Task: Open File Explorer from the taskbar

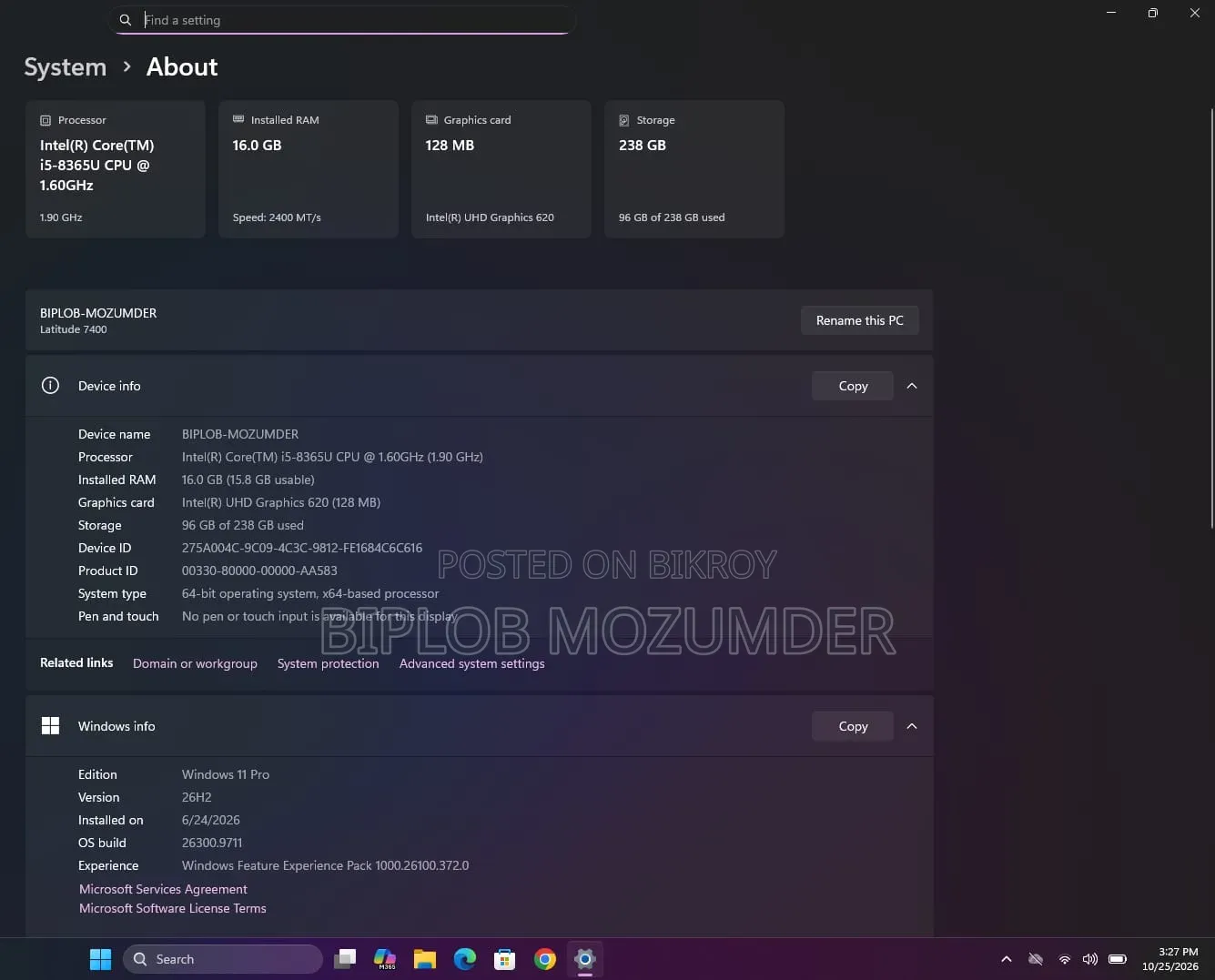Action: pyautogui.click(x=425, y=959)
